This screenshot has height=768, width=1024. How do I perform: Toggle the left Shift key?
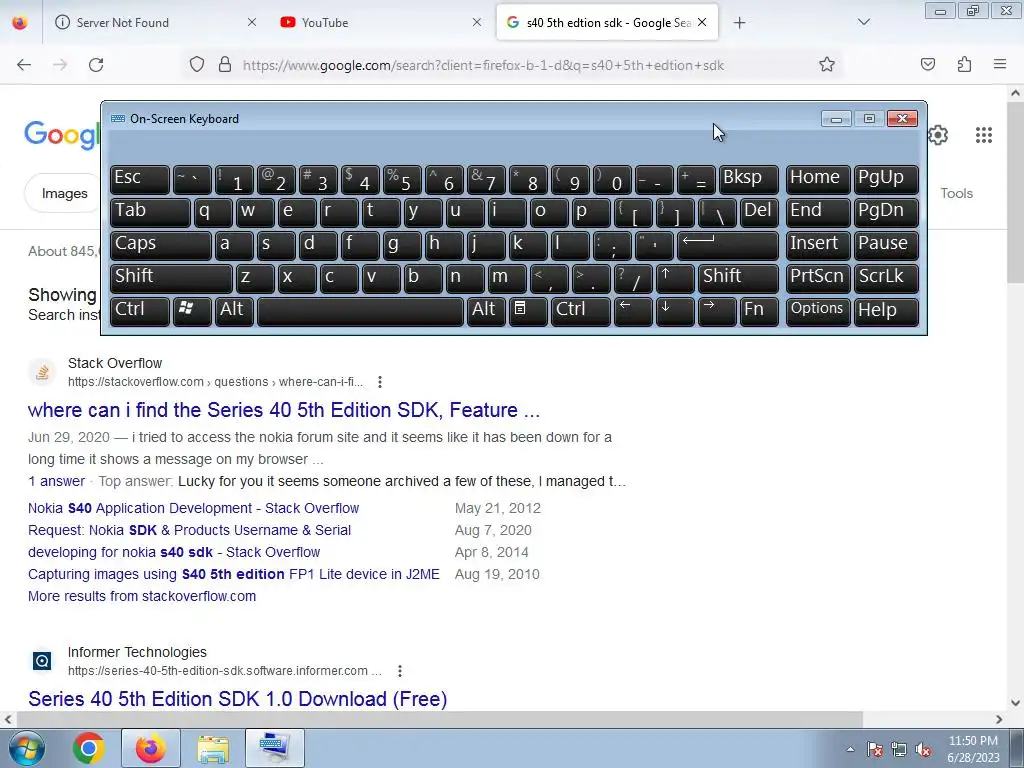coord(170,278)
